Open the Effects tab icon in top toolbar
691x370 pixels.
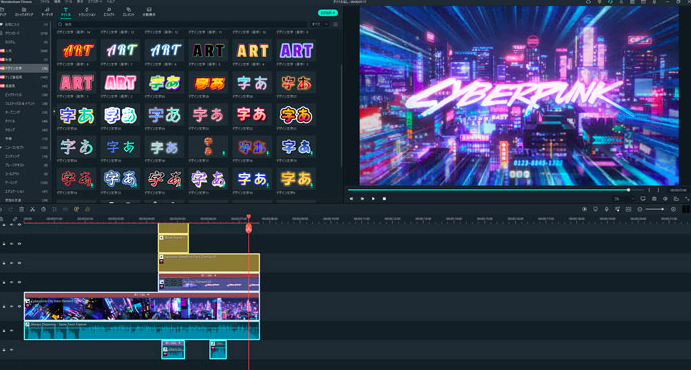[x=108, y=9]
